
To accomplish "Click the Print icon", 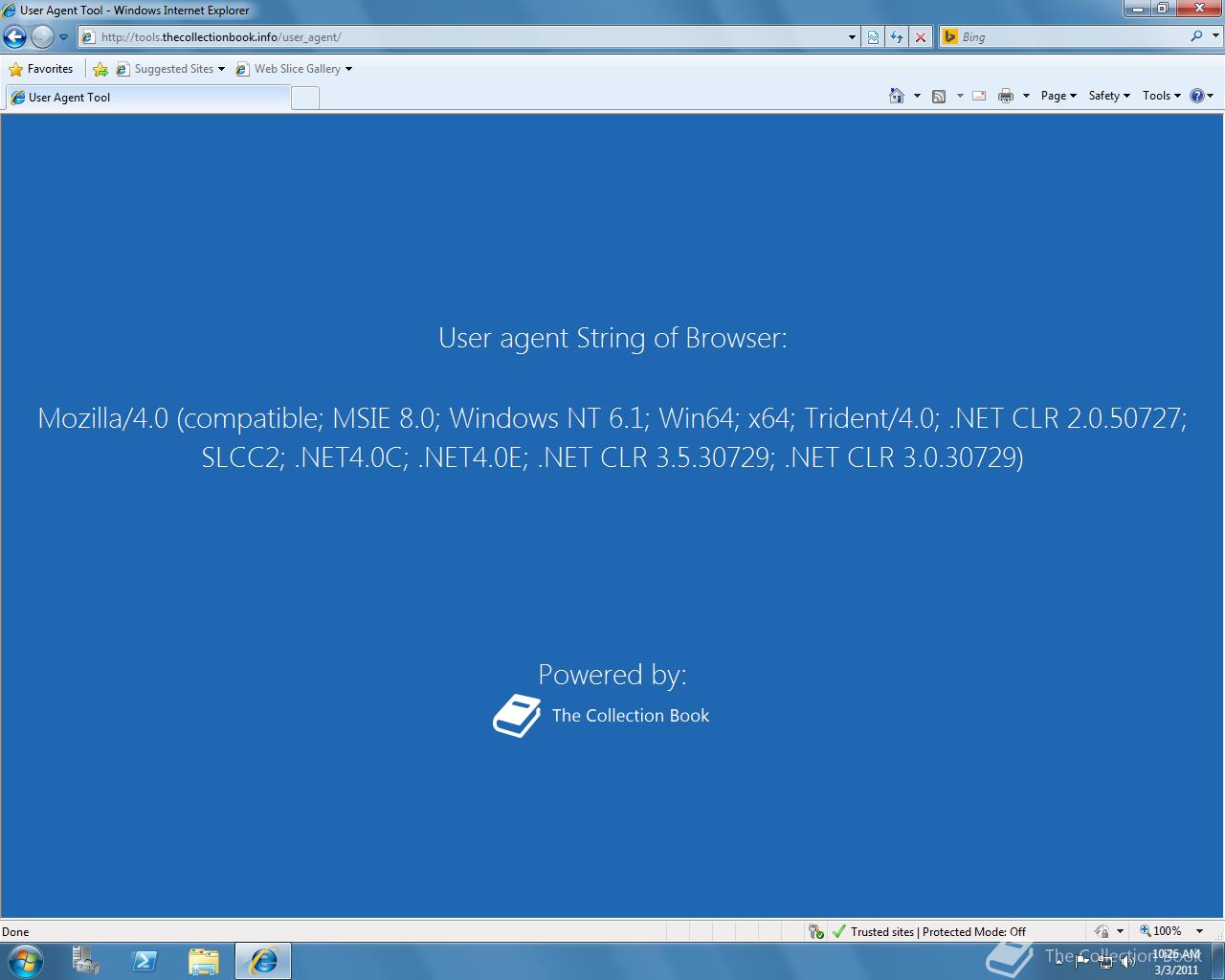I will click(1006, 96).
